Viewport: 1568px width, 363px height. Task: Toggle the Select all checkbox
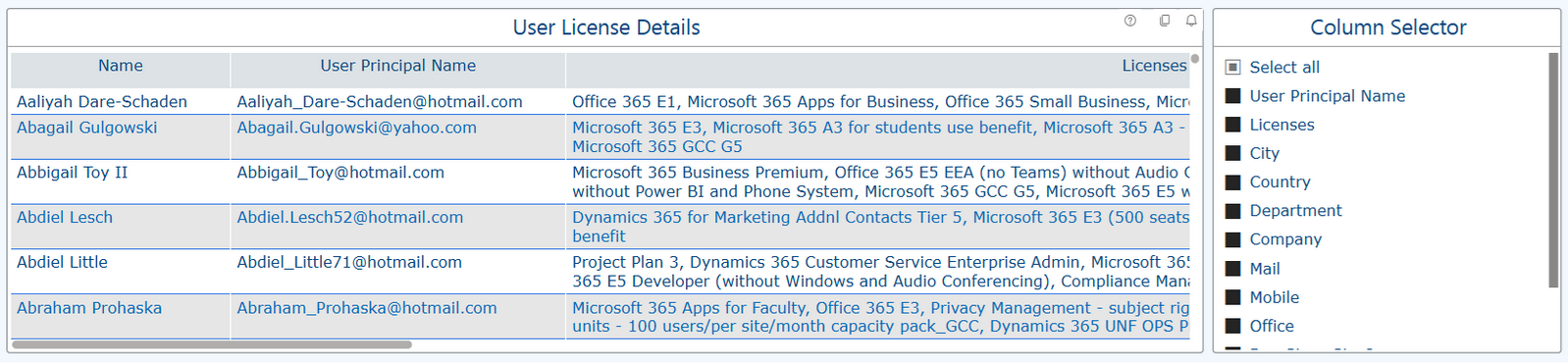[x=1233, y=68]
